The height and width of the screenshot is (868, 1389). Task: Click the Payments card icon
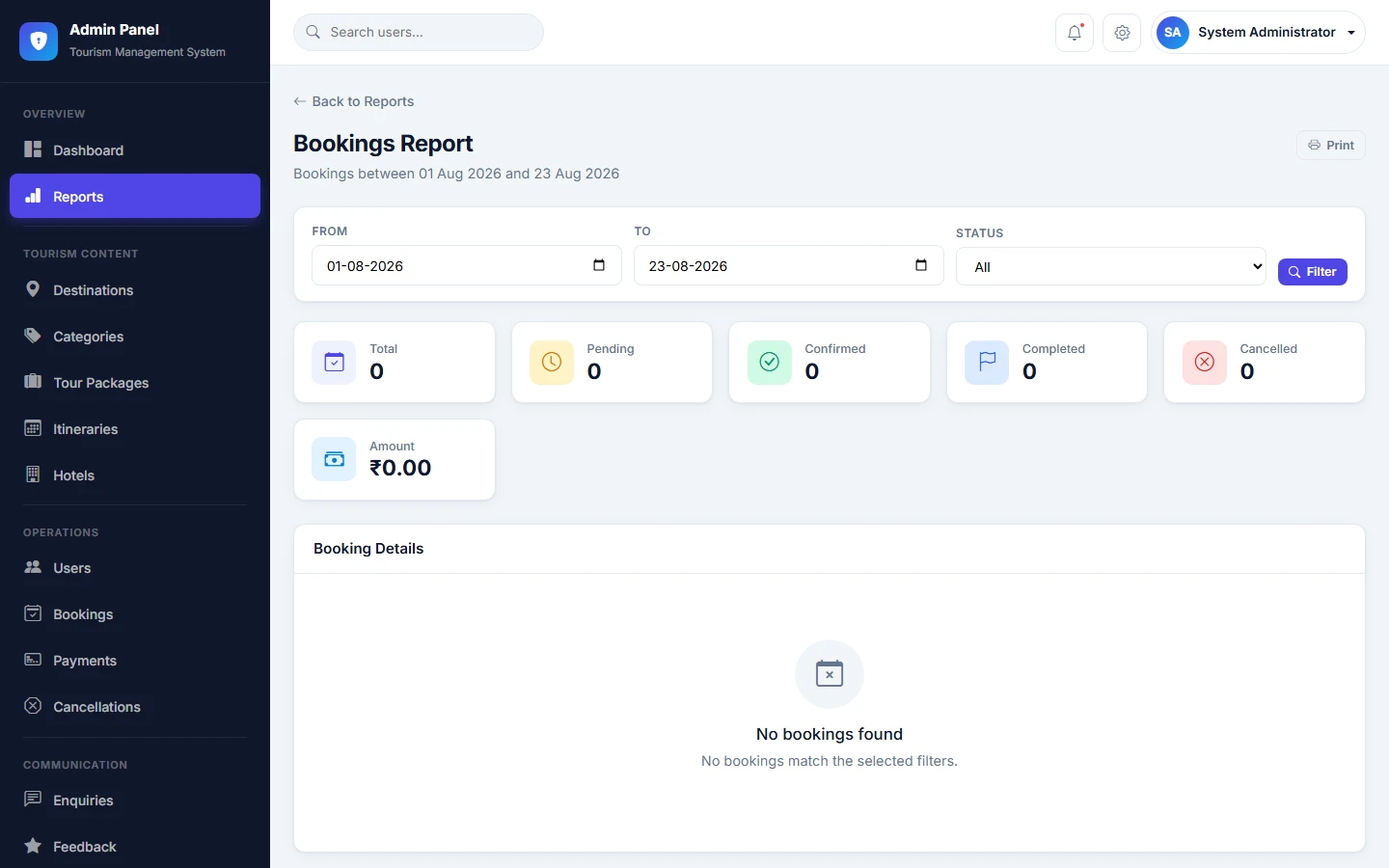(33, 660)
